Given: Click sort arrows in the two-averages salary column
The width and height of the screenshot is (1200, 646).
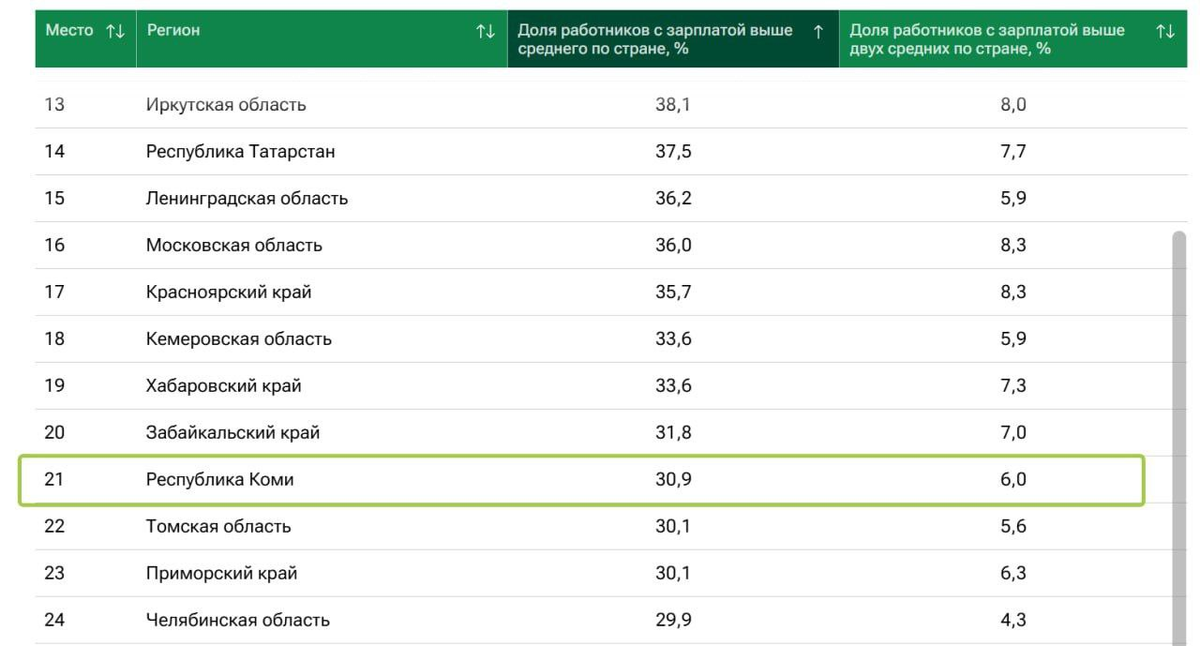Looking at the screenshot, I should (x=1165, y=31).
